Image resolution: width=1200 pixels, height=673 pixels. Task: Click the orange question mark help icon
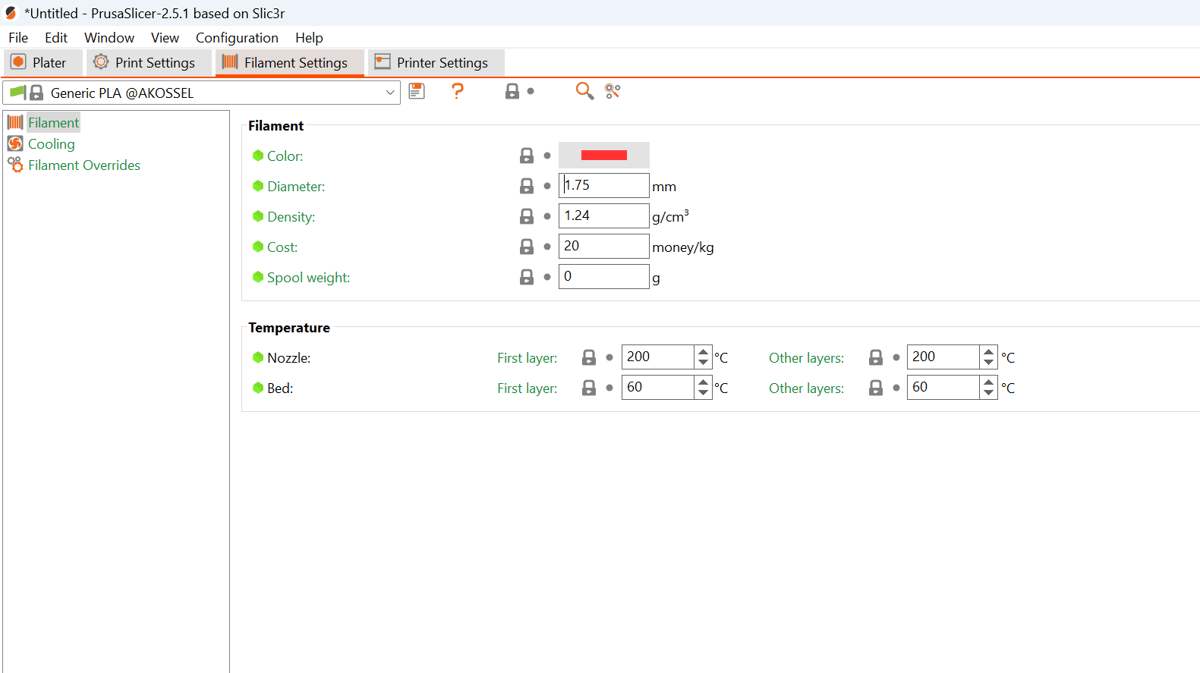(458, 91)
